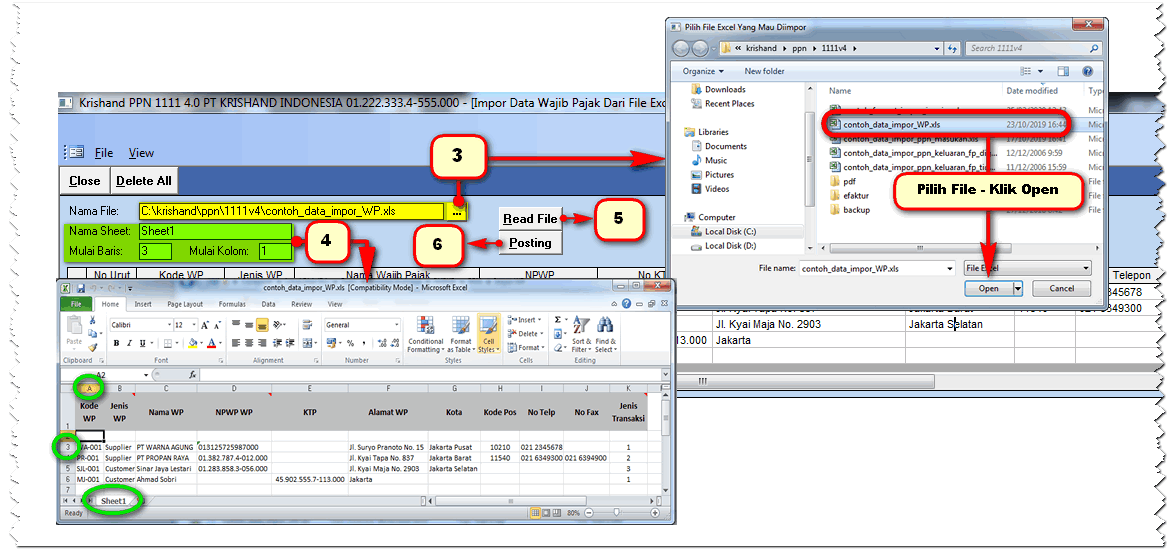Click the Paste clipboard icon in Excel
Screen dimensions: 1175x550
(x=74, y=330)
